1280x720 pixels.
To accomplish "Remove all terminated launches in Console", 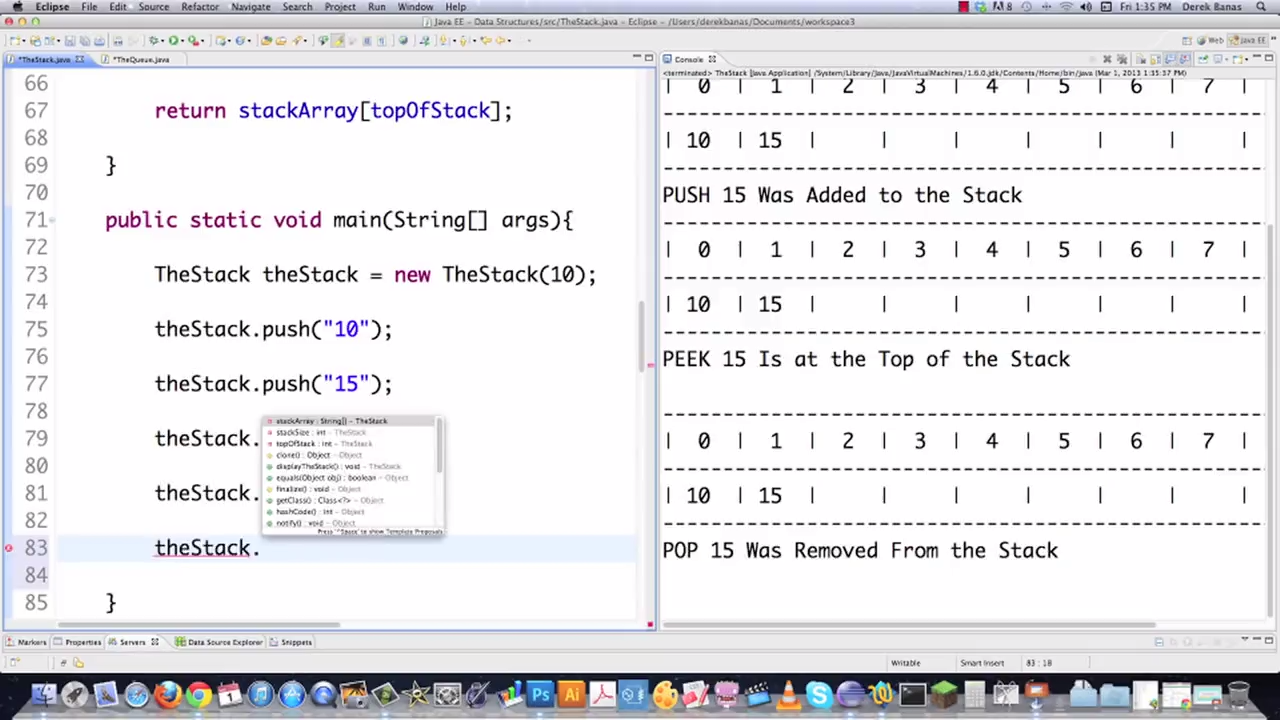I will click(1122, 59).
